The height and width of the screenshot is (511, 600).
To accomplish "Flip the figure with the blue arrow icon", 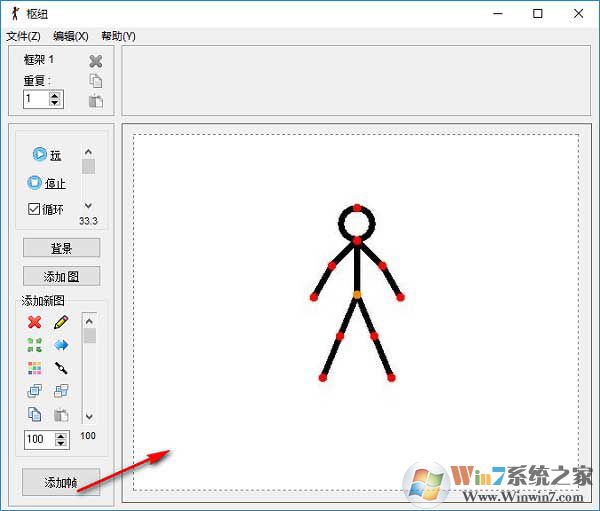I will [61, 345].
